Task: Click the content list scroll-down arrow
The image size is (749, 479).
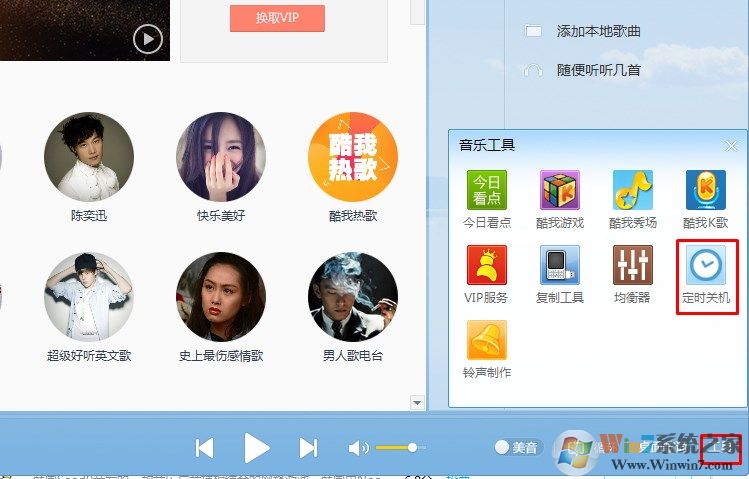Action: [x=417, y=403]
